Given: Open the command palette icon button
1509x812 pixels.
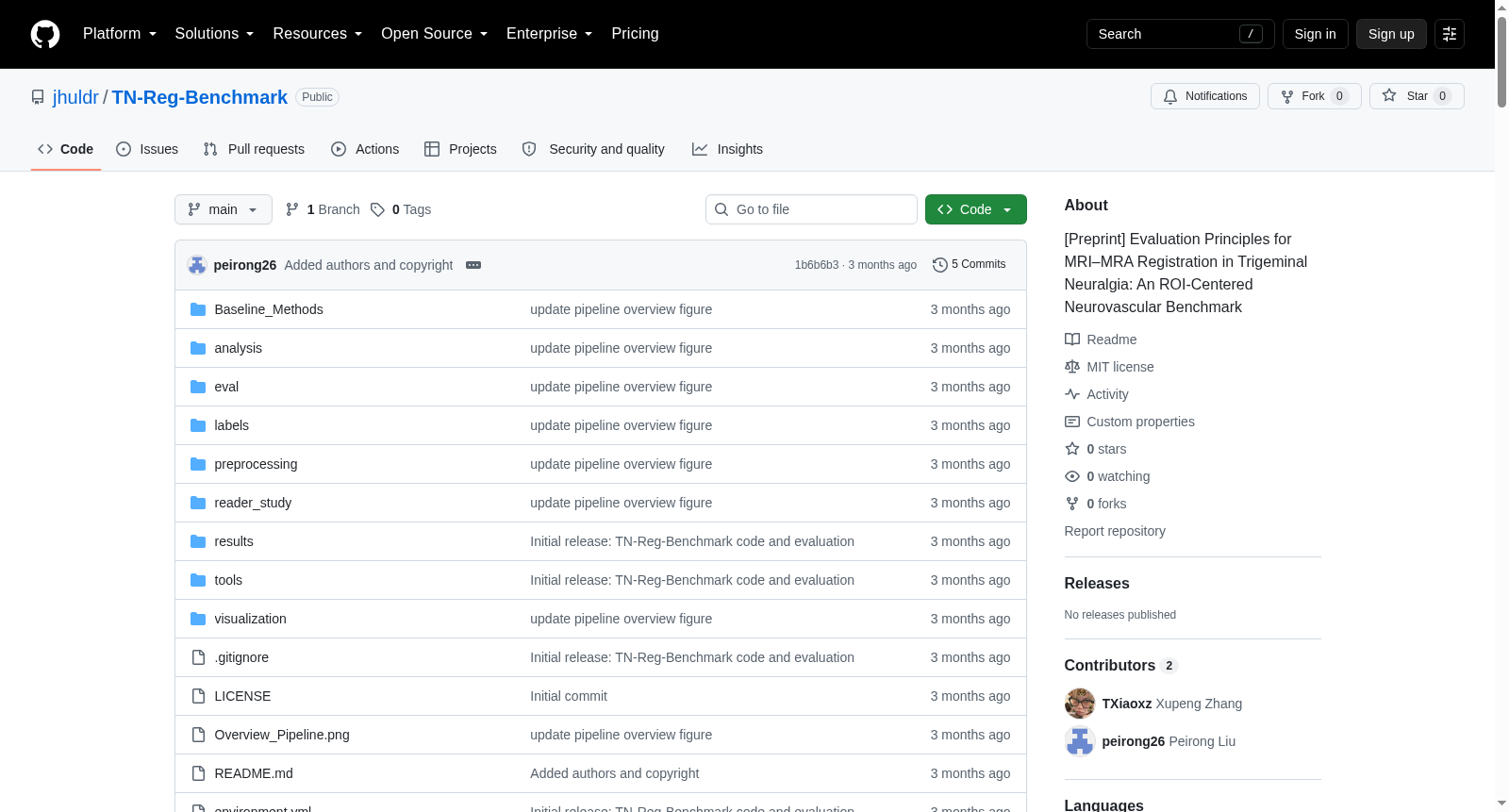Looking at the screenshot, I should point(1450,34).
